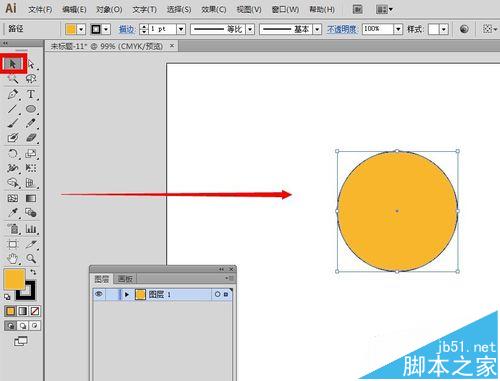Select the Symbol Sprayer tool

pyautogui.click(x=13, y=229)
